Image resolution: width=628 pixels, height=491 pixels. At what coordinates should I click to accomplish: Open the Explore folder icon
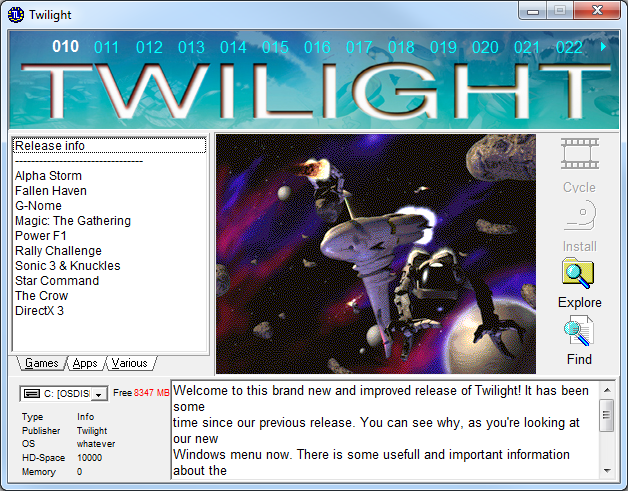click(578, 273)
